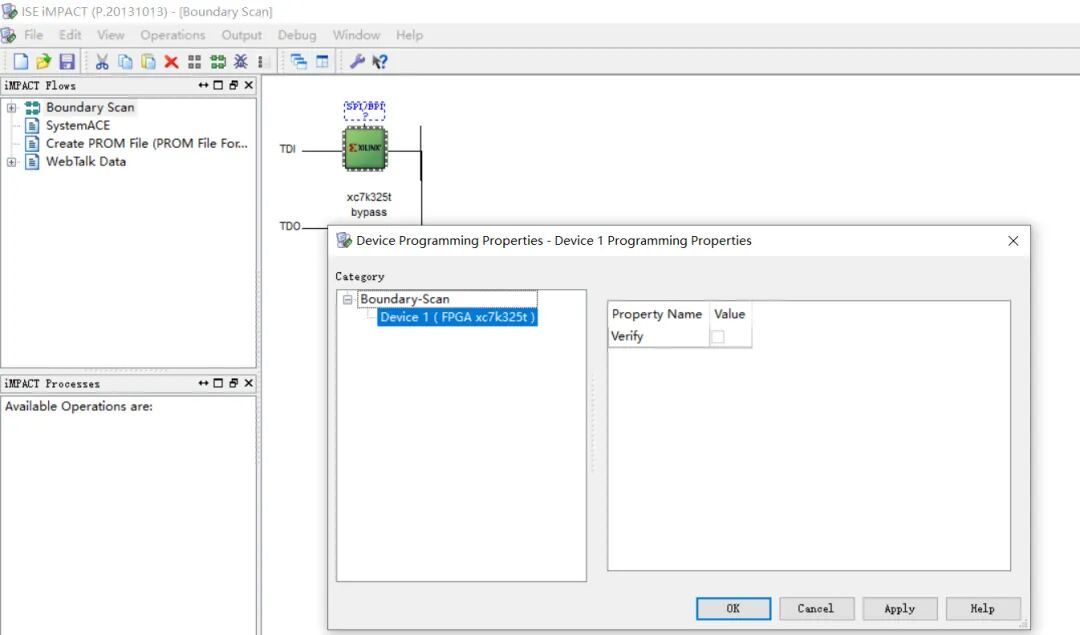Open the Window menu
The width and height of the screenshot is (1080, 635).
(356, 35)
